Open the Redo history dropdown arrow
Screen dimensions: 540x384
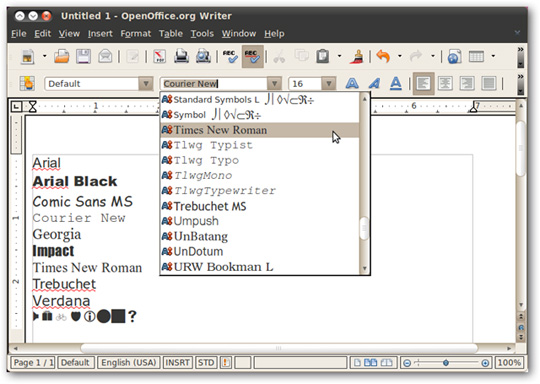pyautogui.click(x=433, y=56)
